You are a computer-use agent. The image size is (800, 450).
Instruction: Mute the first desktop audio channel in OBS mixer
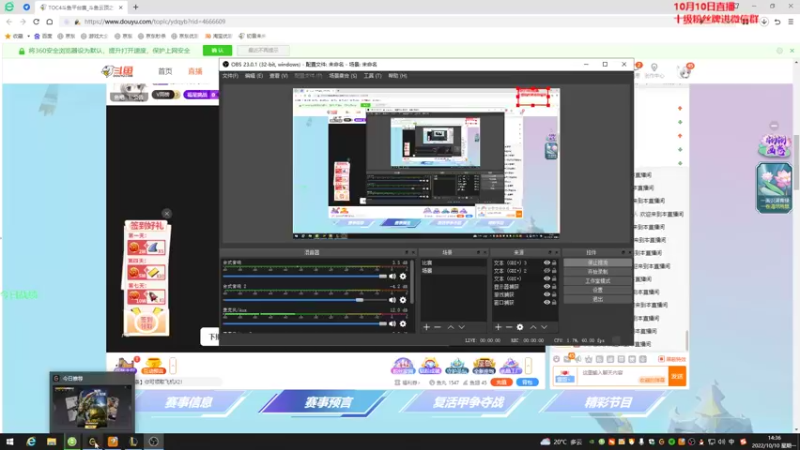click(x=392, y=276)
